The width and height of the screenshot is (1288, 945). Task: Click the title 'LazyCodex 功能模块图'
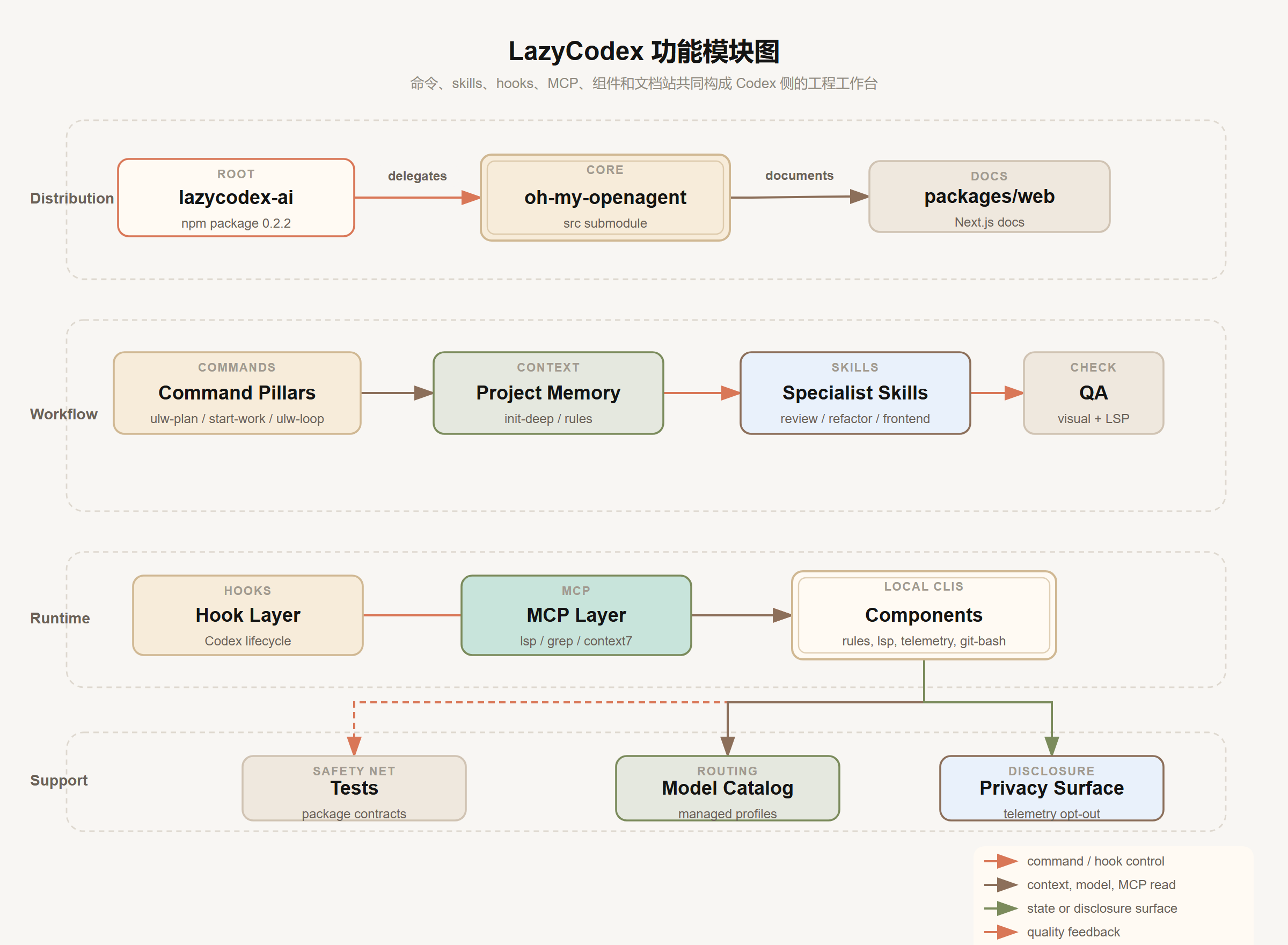point(643,52)
